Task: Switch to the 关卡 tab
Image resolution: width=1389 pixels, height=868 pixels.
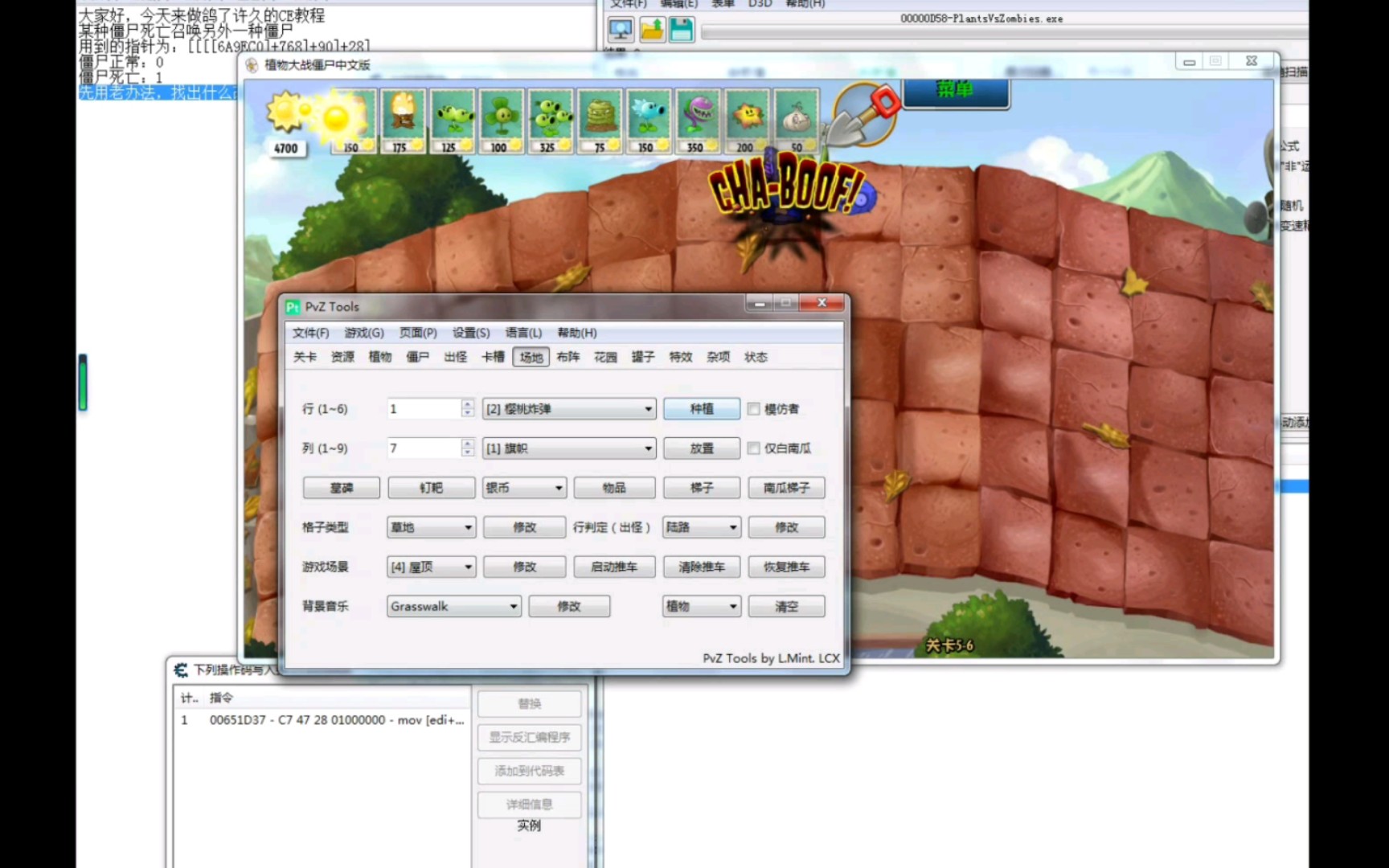Action: point(305,357)
